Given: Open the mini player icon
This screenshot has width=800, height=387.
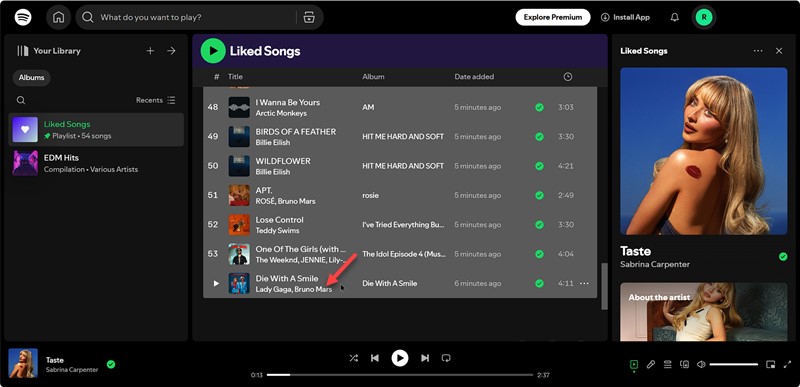Looking at the screenshot, I should tap(770, 365).
